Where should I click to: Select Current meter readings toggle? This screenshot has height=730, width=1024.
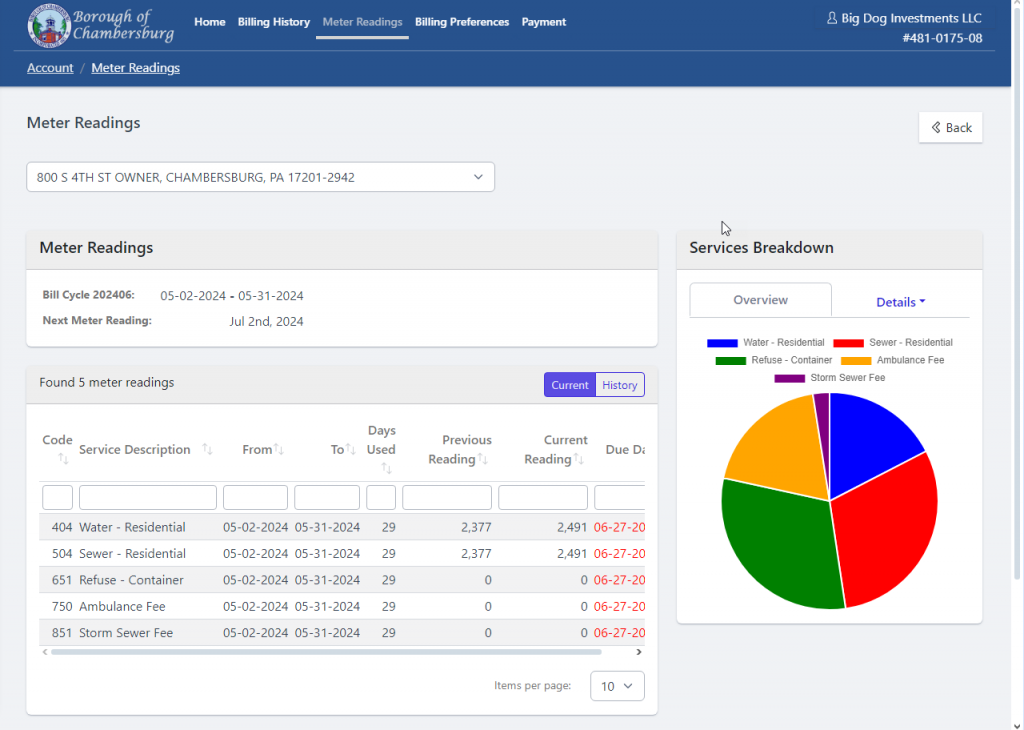coord(570,385)
